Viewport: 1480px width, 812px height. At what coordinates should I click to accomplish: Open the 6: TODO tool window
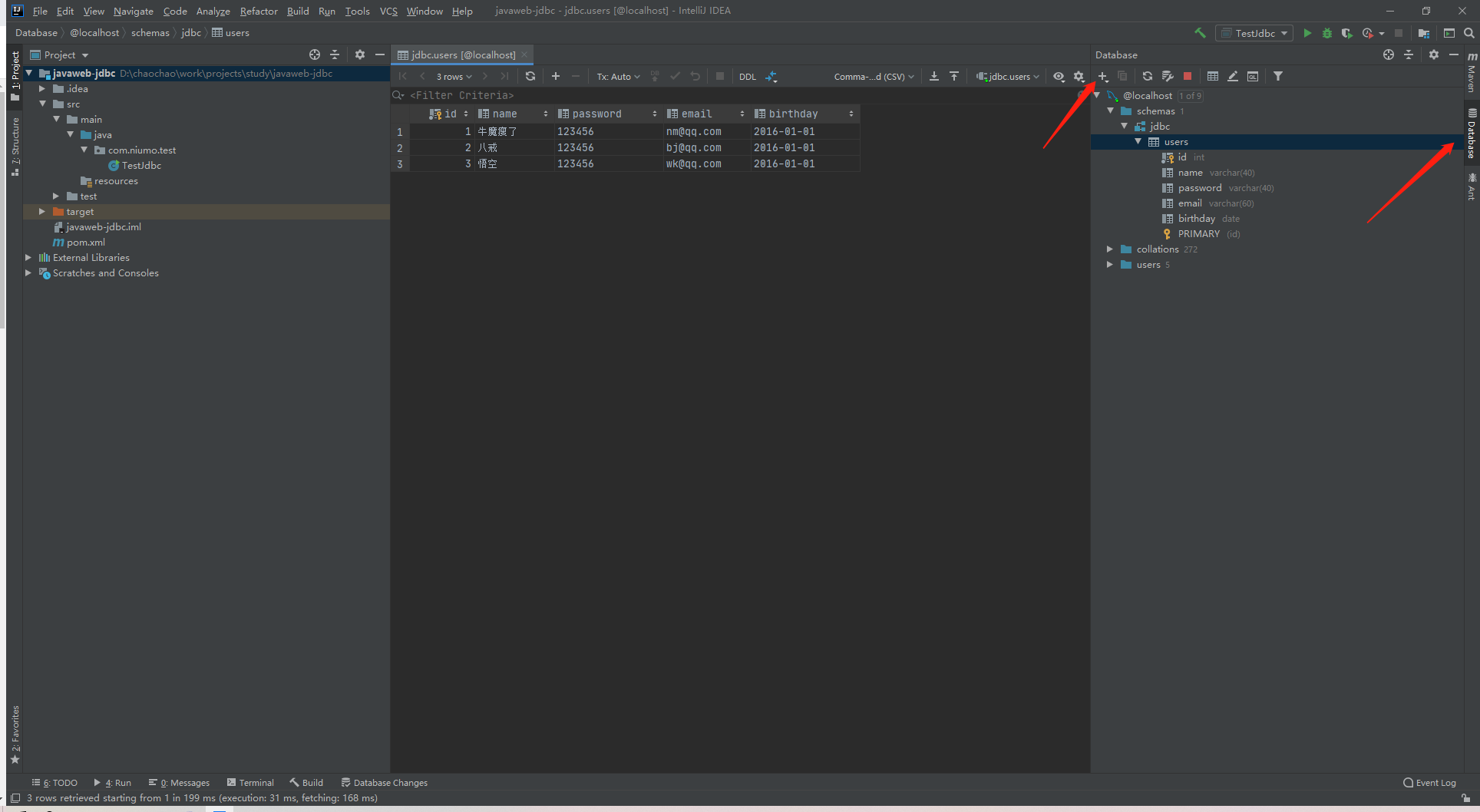point(55,783)
